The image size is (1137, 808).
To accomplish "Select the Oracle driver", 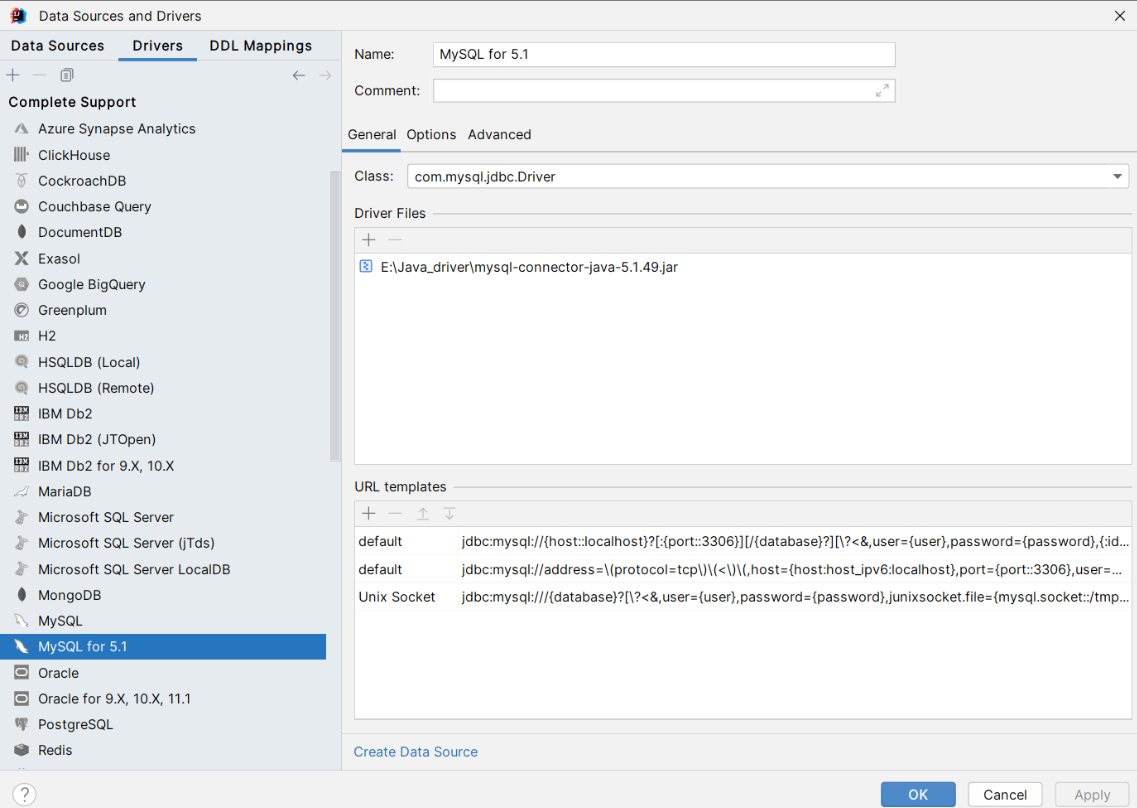I will pyautogui.click(x=163, y=673).
